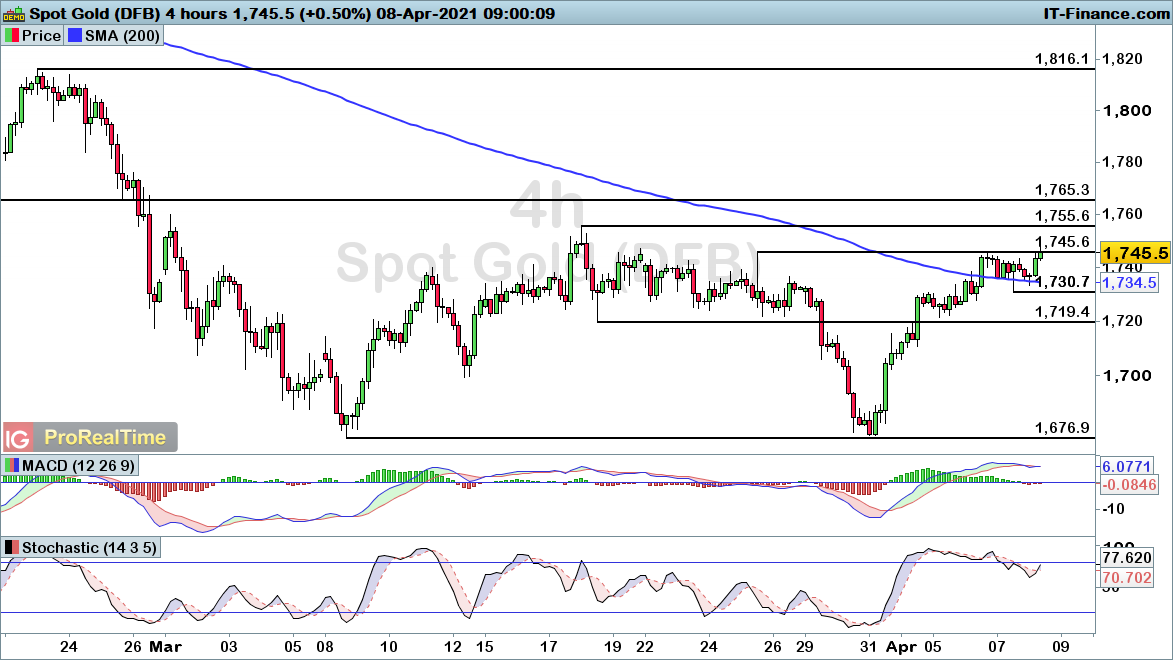Open the MACD (12 26 9) indicator label

(79, 465)
